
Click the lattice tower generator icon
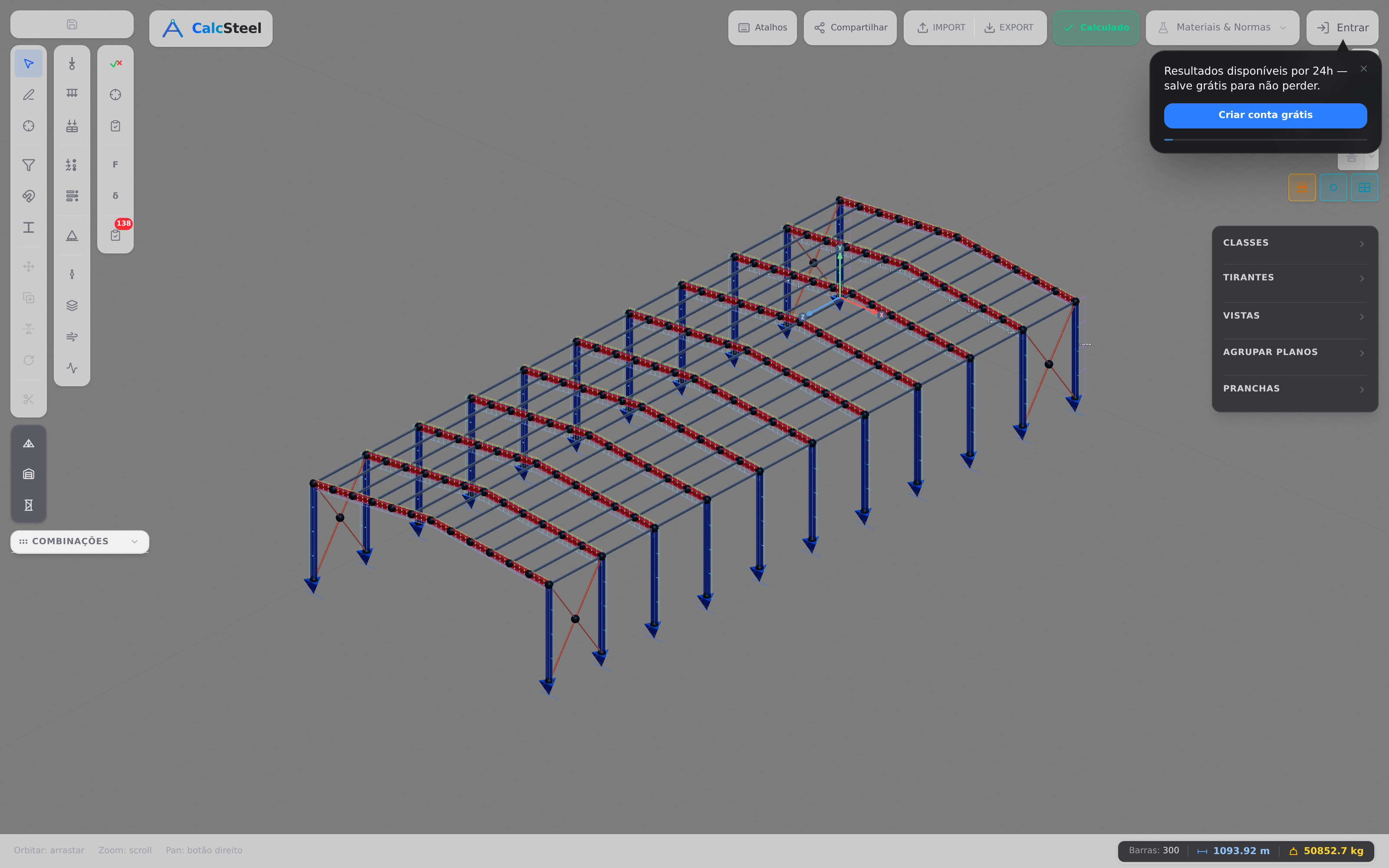pos(28,505)
